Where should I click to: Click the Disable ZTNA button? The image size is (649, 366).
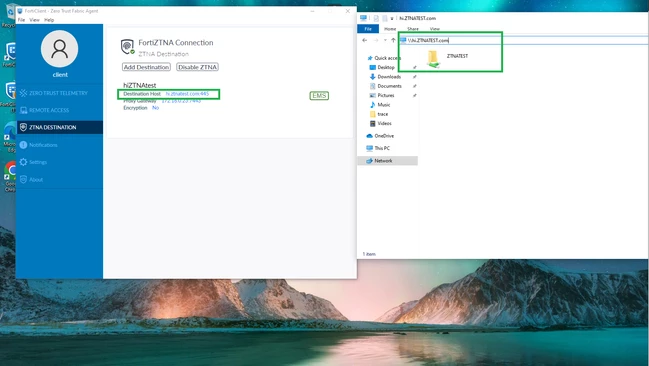[197, 67]
